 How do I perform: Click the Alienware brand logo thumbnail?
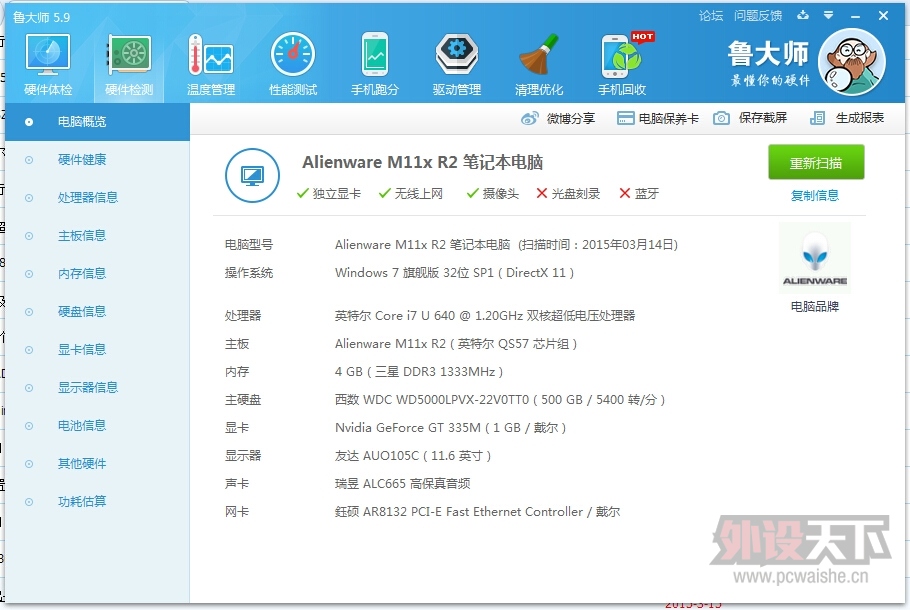pyautogui.click(x=815, y=258)
